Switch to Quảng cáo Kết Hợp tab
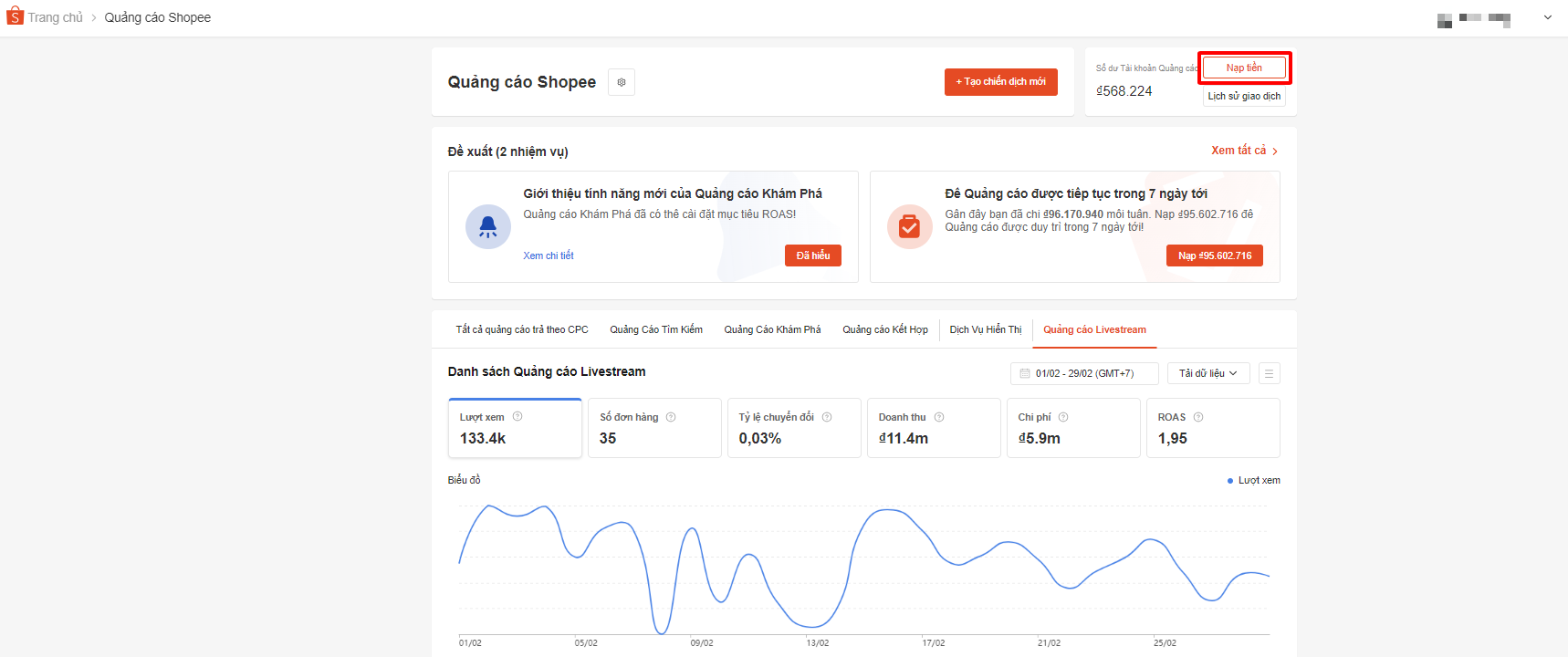 pyautogui.click(x=885, y=329)
